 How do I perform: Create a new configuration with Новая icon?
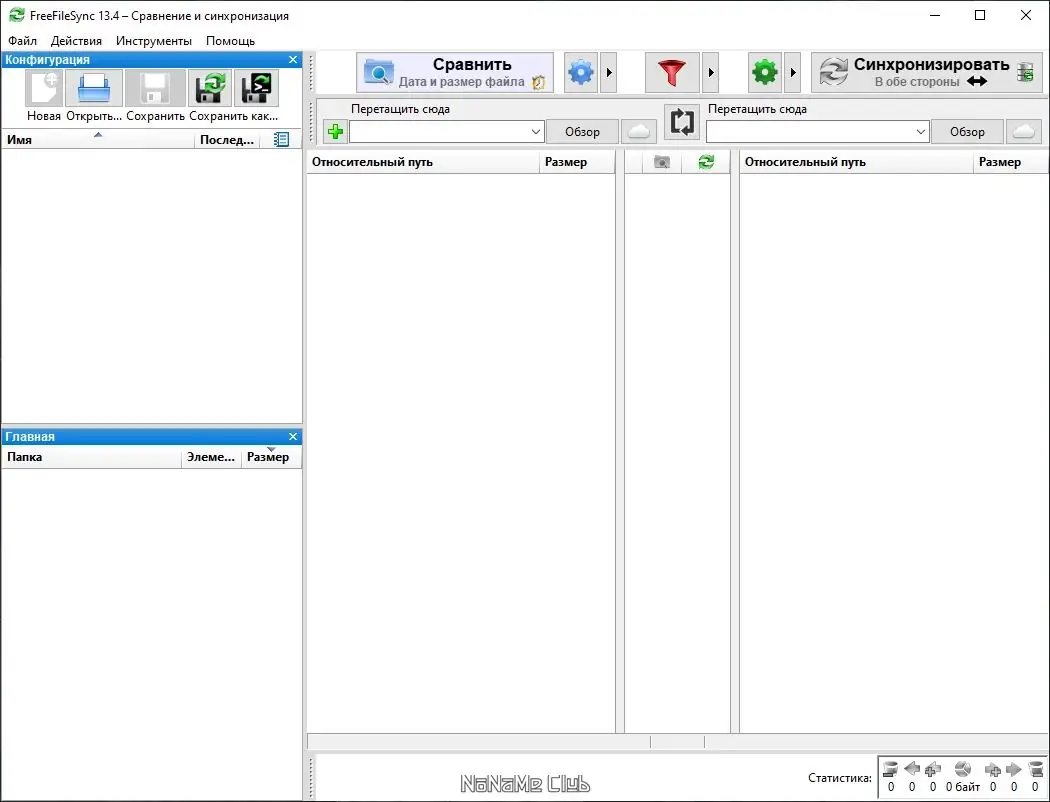point(44,88)
